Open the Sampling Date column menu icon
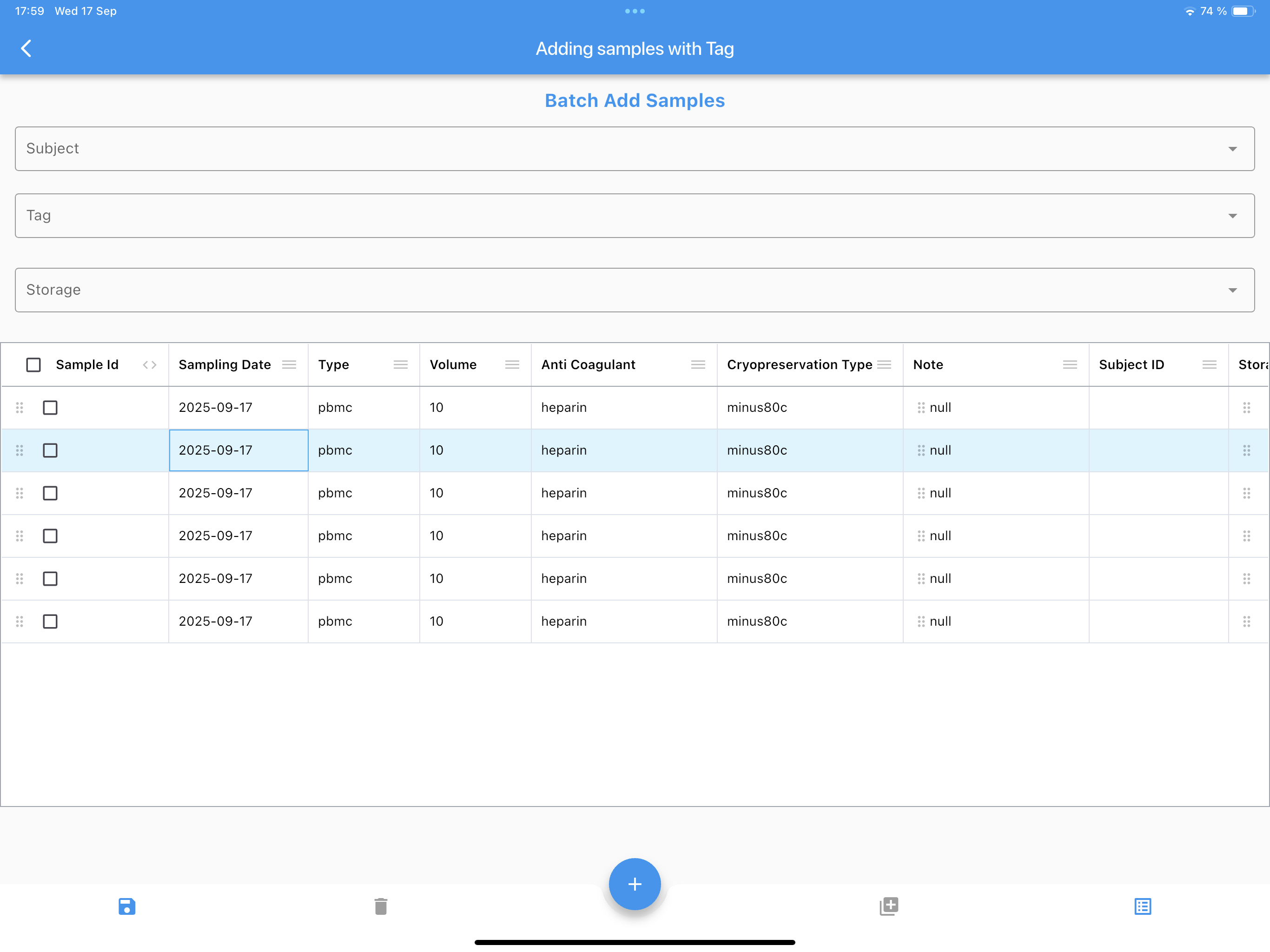1270x952 pixels. (289, 364)
